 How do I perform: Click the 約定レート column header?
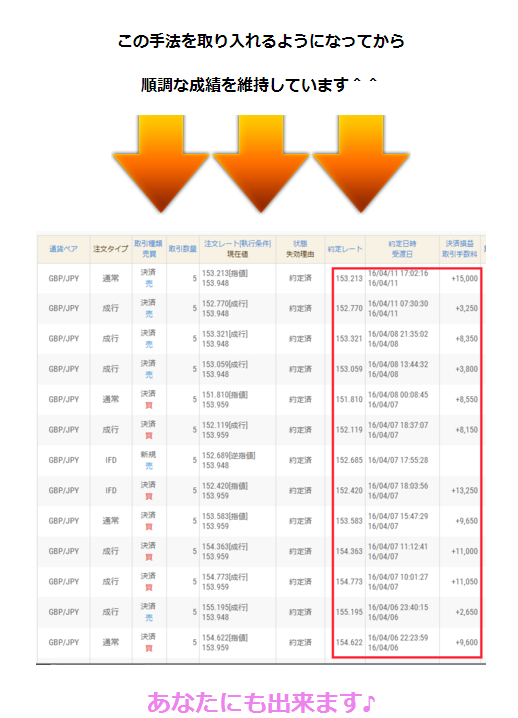coord(345,249)
